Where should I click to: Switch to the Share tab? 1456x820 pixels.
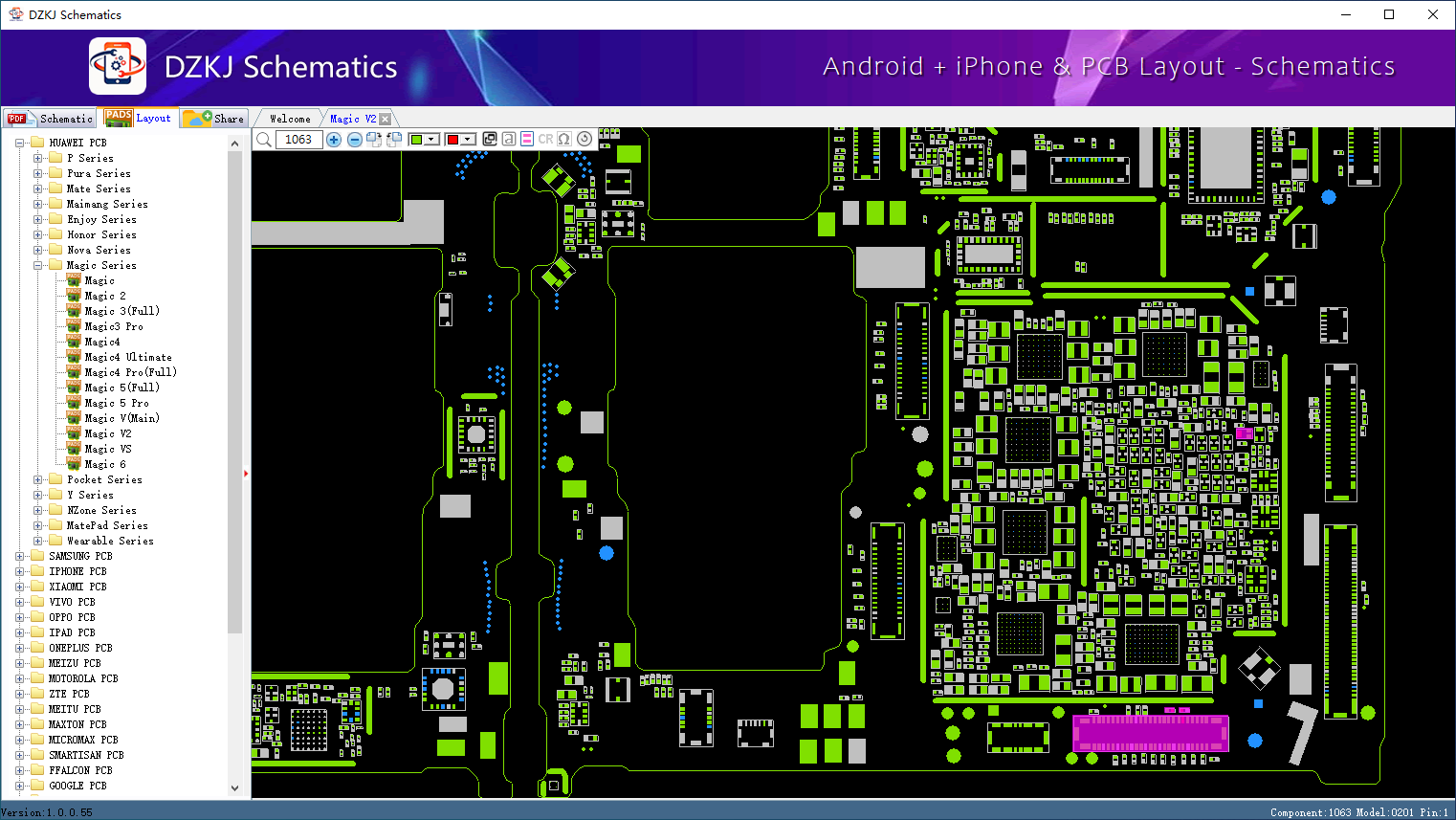214,119
